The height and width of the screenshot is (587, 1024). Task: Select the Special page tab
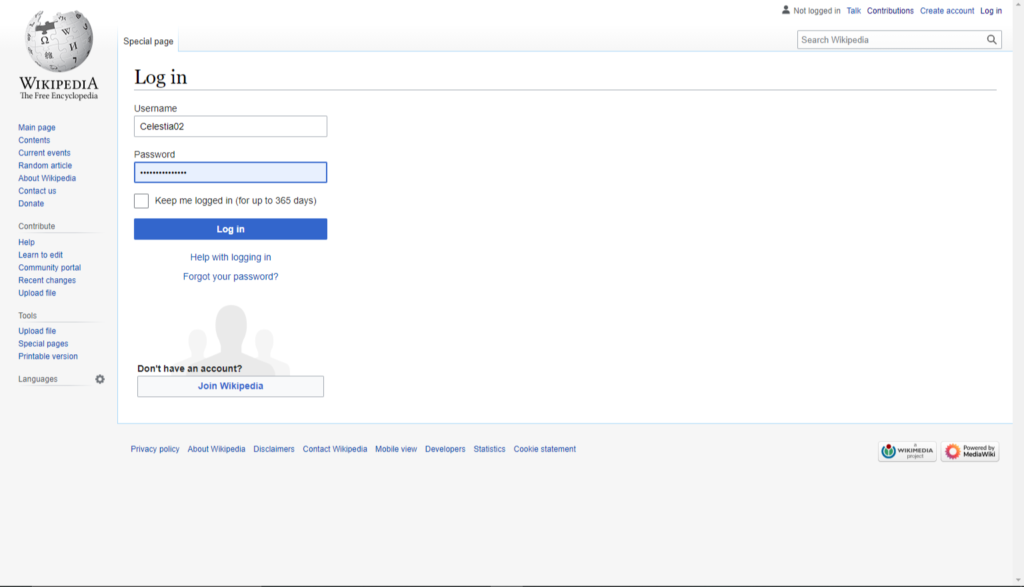click(148, 41)
